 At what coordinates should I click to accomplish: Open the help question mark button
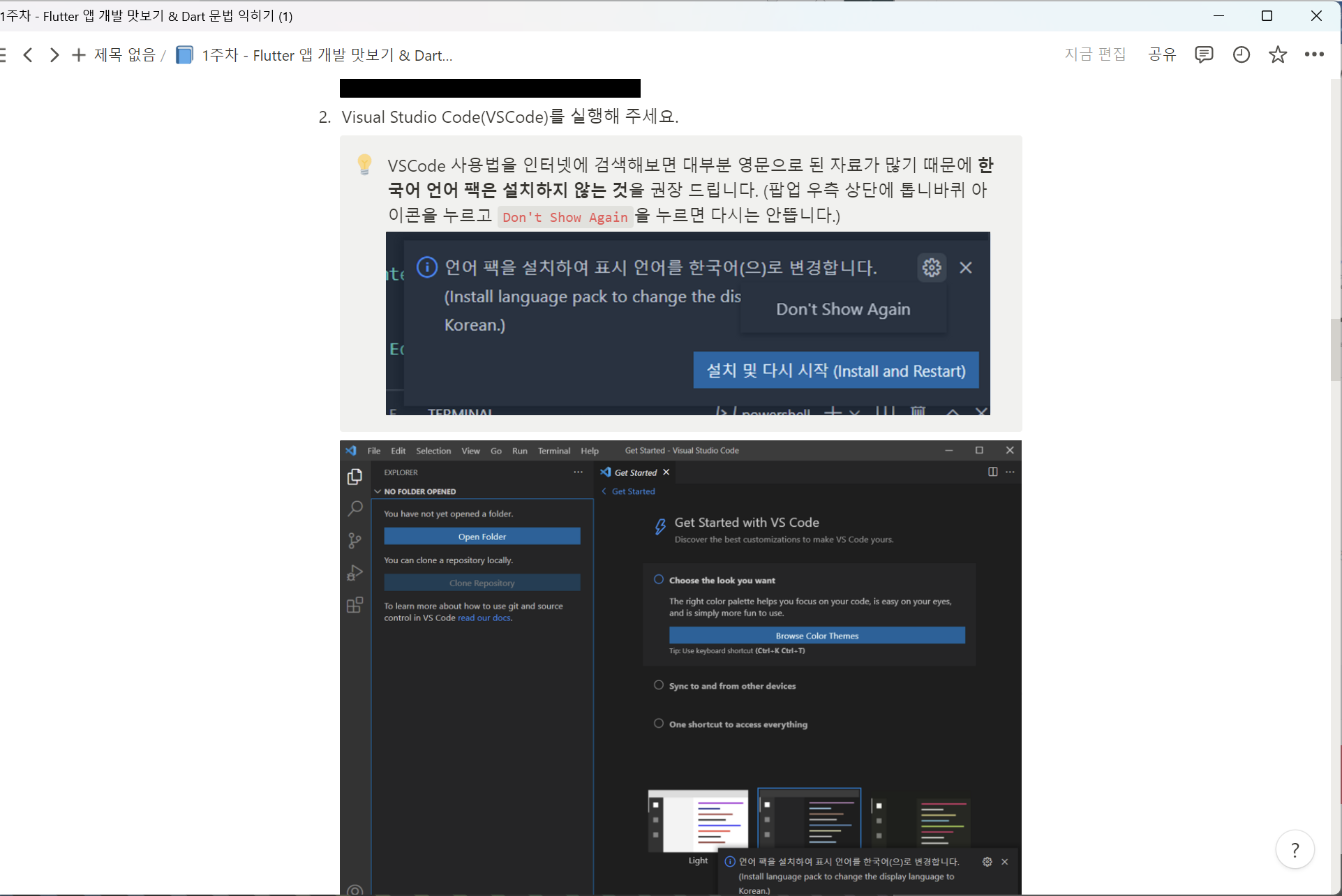[x=1295, y=849]
